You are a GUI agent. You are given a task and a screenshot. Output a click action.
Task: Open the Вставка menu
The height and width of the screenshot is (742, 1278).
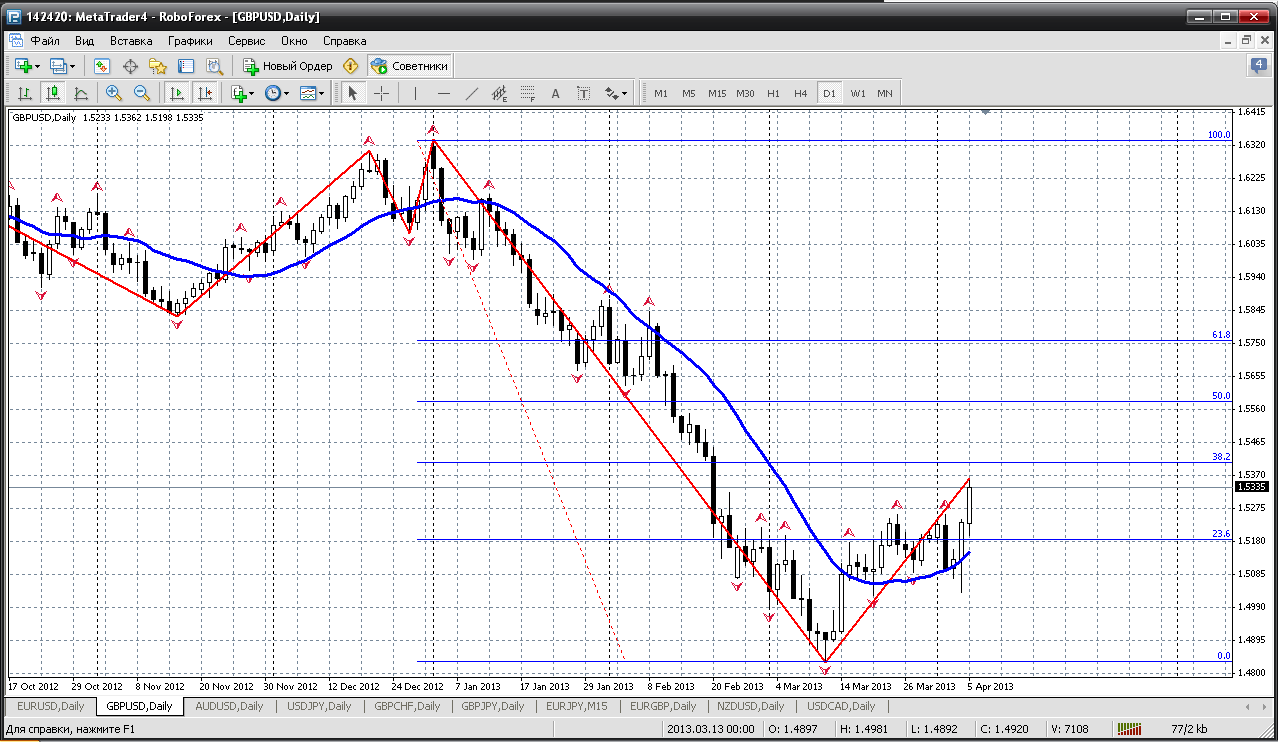pos(131,41)
